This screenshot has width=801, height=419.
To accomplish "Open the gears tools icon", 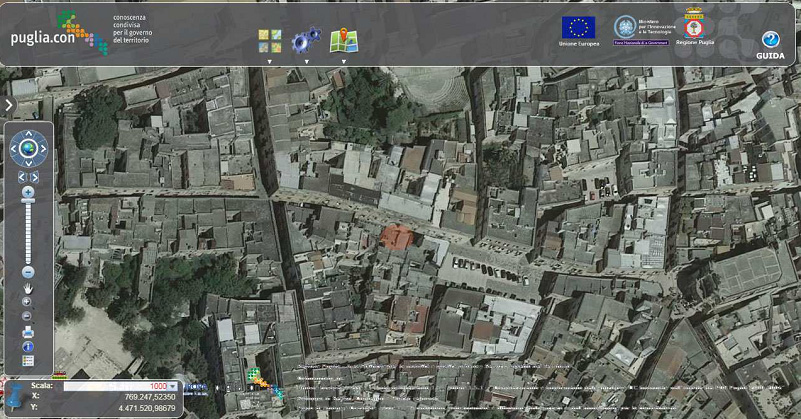I will (305, 41).
